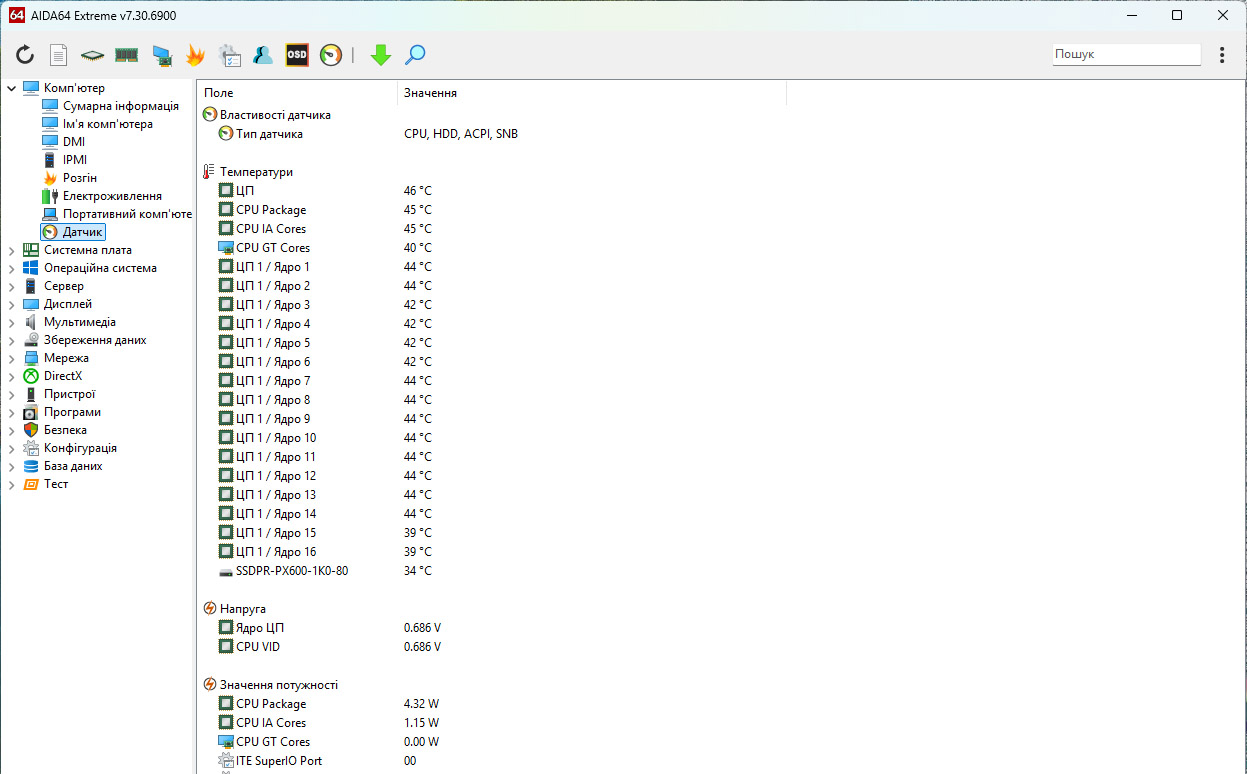This screenshot has width=1247, height=774.
Task: Click the Windows logo icon beside Операційна система
Action: tap(30, 268)
